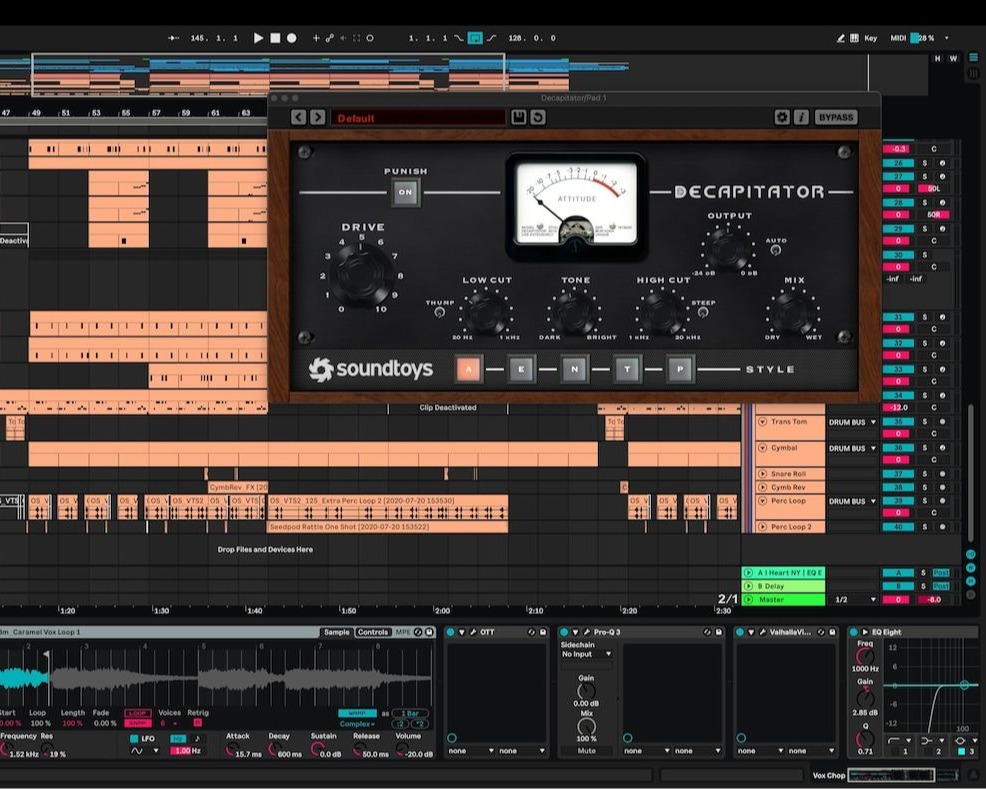Solo the Snare Roll track

coord(924,475)
